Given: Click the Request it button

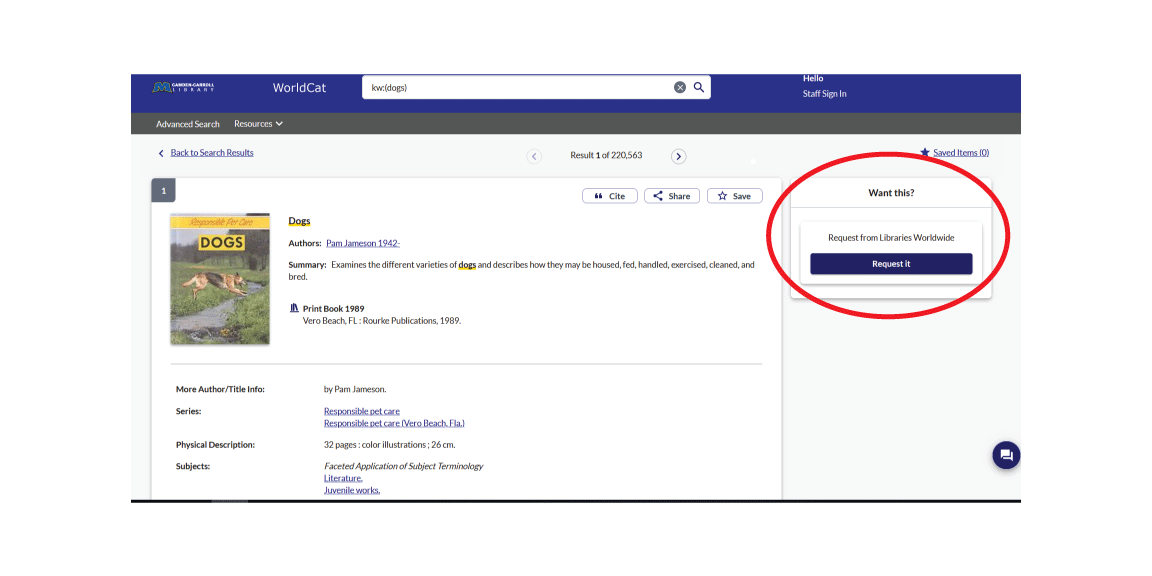Looking at the screenshot, I should pos(891,264).
